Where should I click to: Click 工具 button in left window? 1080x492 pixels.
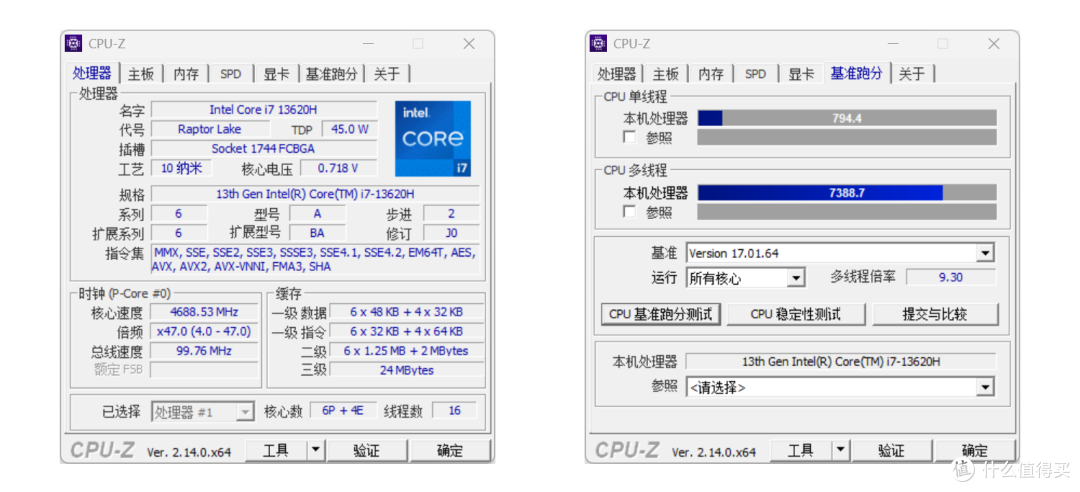(276, 451)
